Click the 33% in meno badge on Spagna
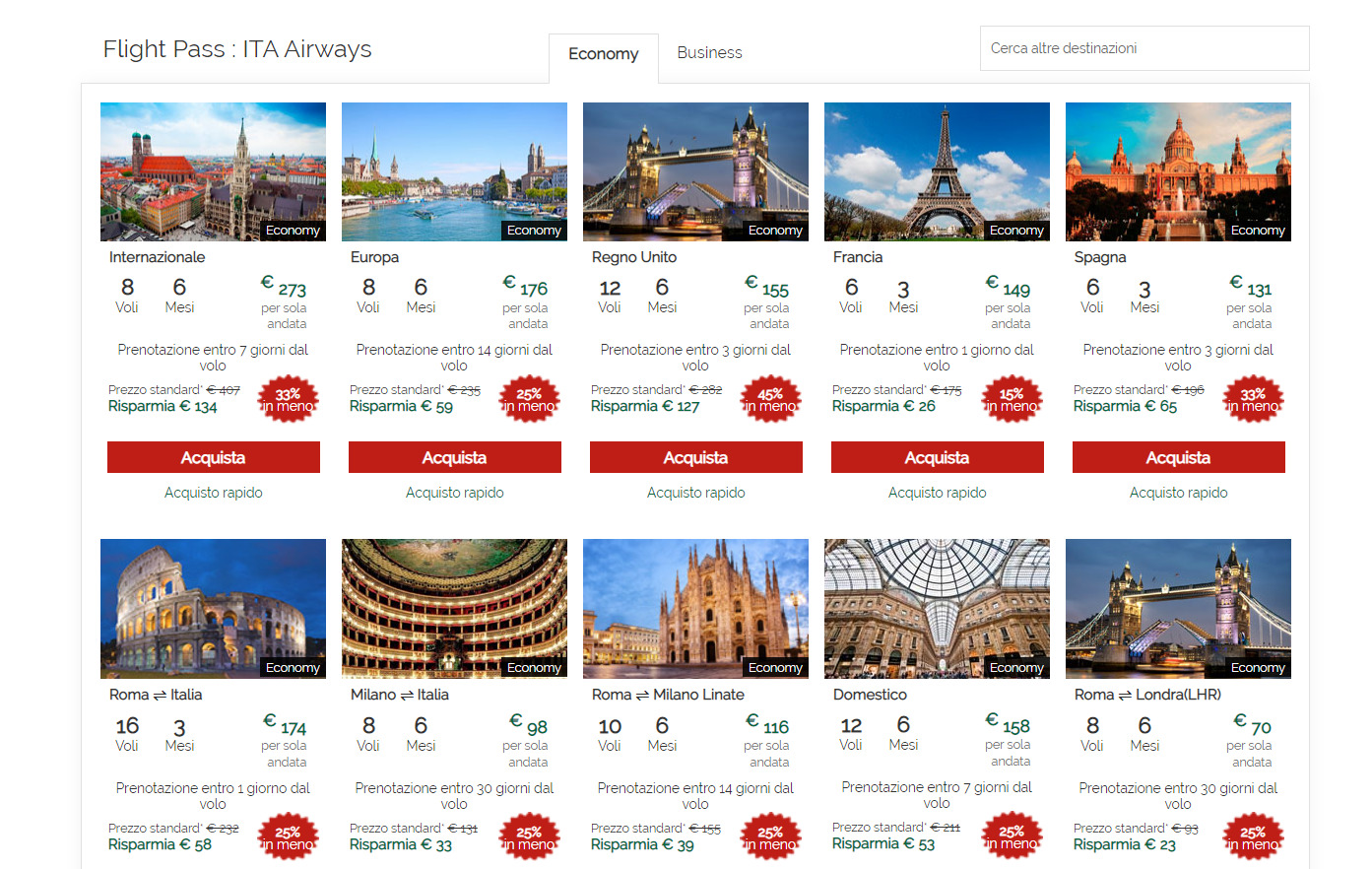1372x869 pixels. [1253, 399]
